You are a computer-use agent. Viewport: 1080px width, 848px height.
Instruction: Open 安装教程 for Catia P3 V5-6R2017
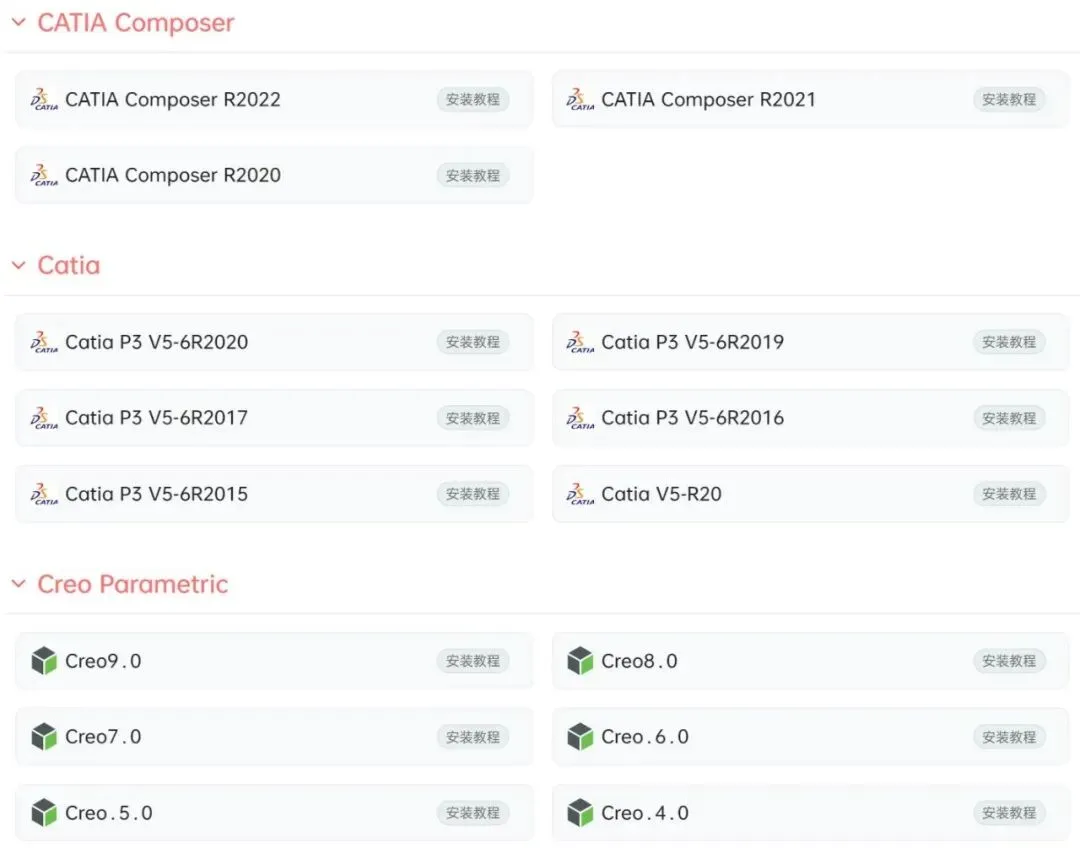pos(472,417)
